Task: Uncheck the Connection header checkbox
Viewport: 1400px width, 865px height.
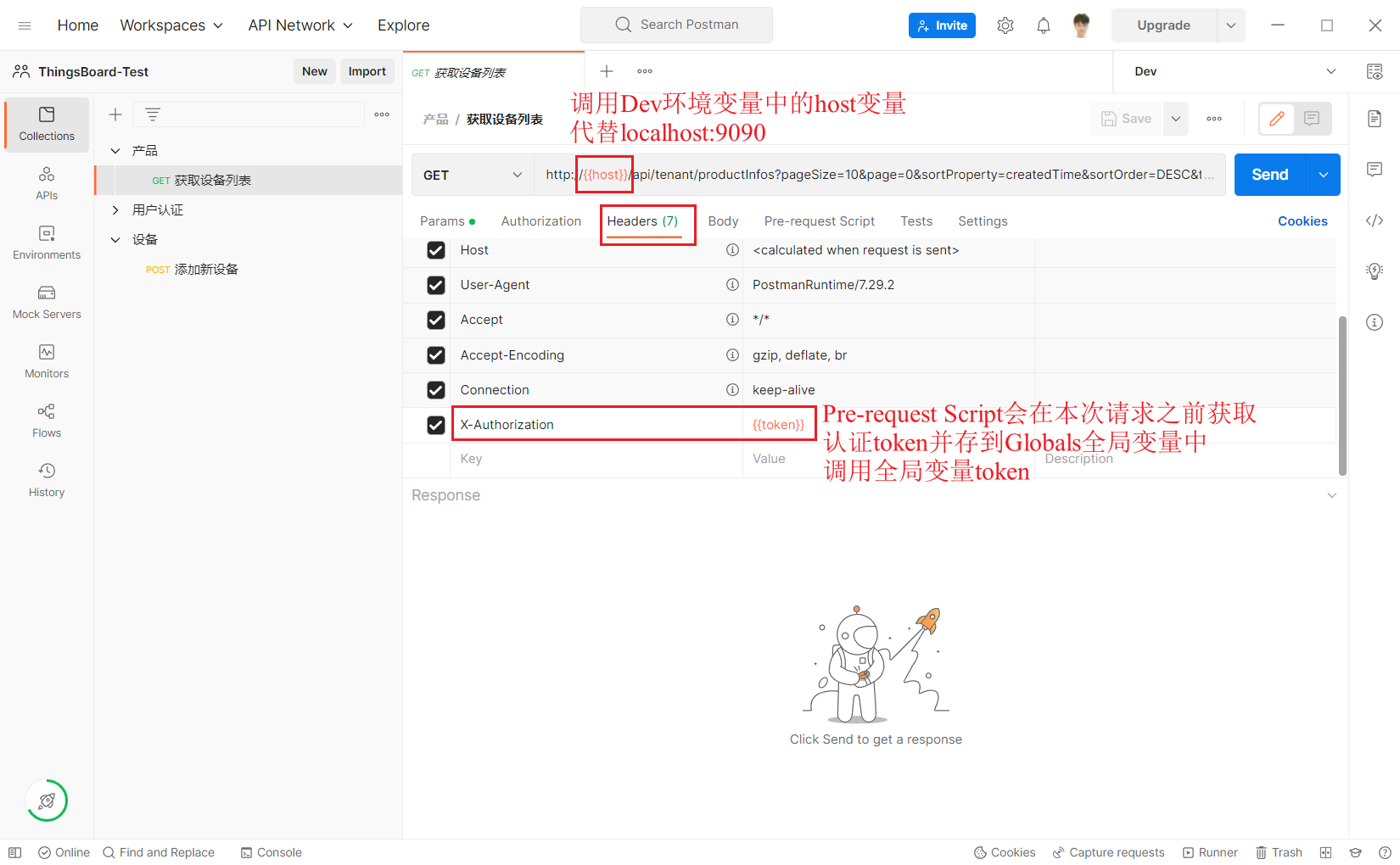Action: [436, 390]
